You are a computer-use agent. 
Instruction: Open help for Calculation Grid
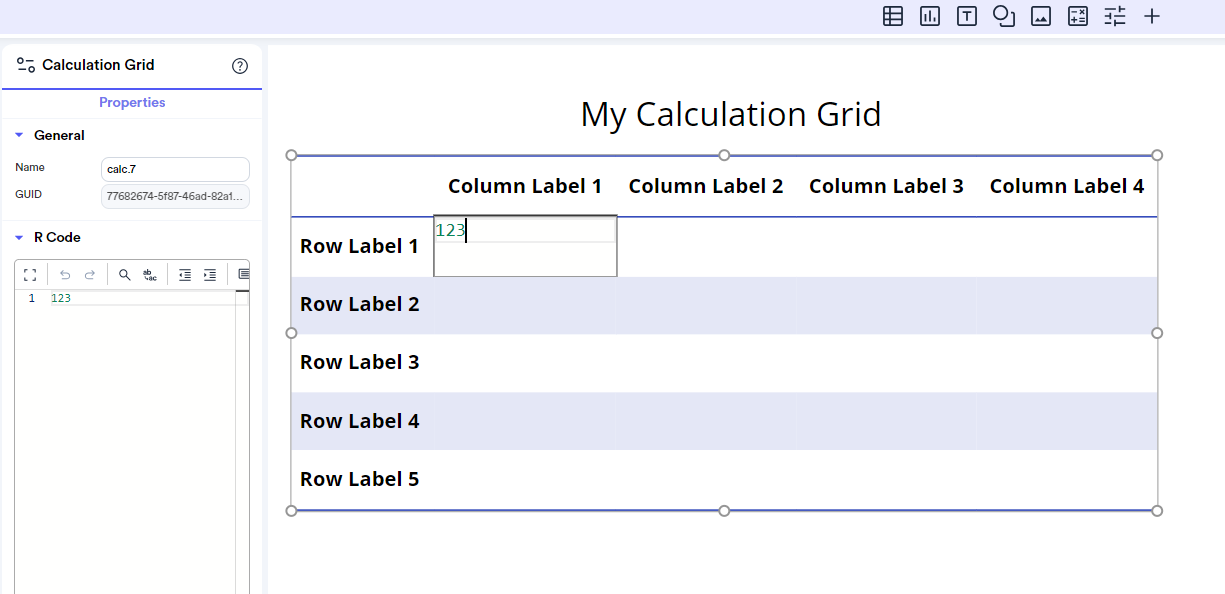click(240, 66)
